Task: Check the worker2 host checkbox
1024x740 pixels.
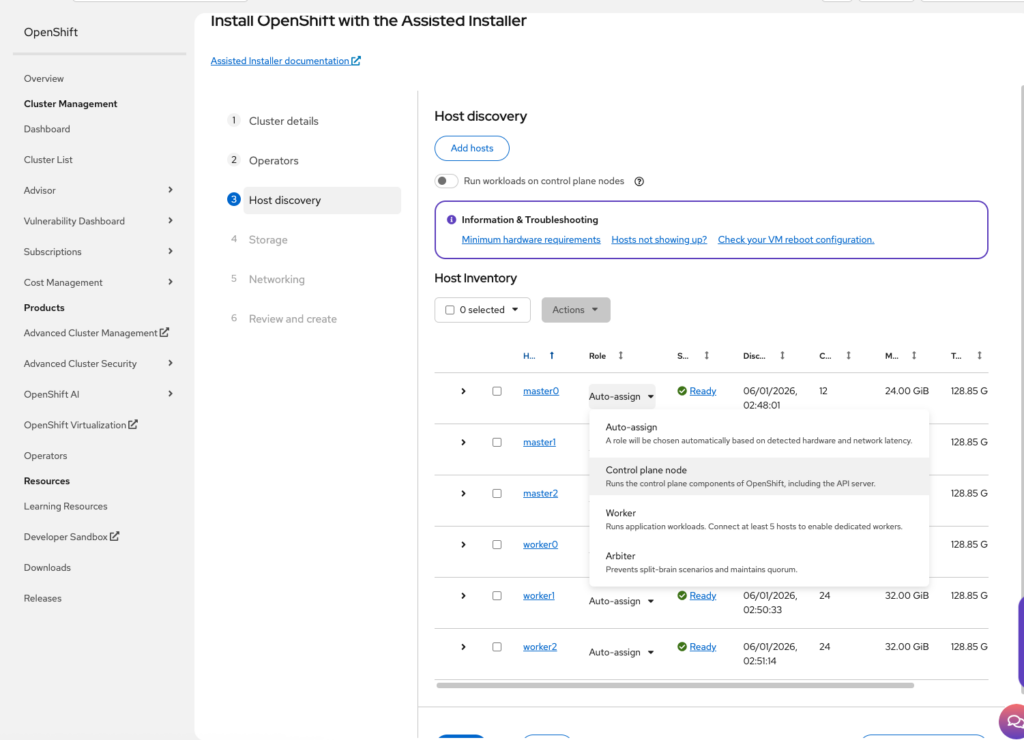Action: pyautogui.click(x=497, y=647)
